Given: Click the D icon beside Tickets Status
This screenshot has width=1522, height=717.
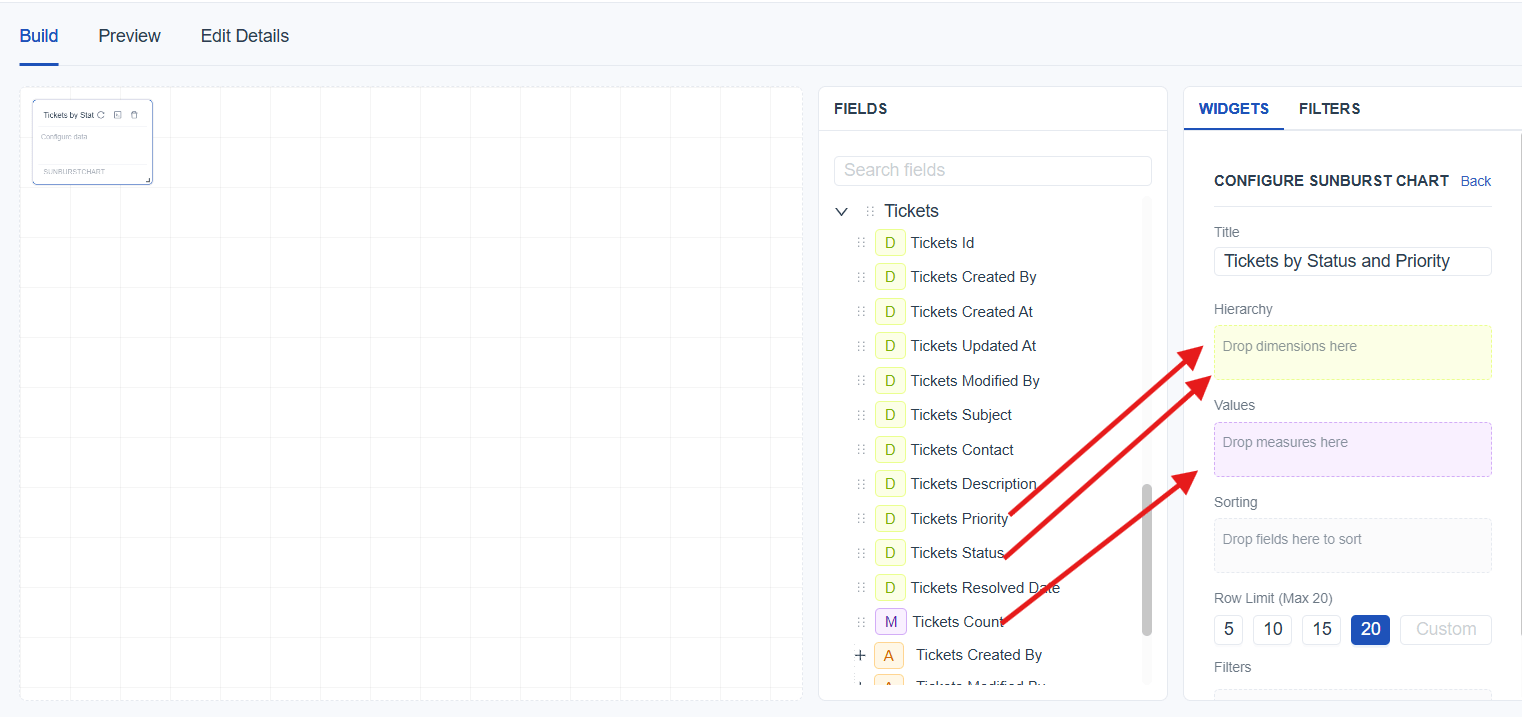Looking at the screenshot, I should 889,553.
